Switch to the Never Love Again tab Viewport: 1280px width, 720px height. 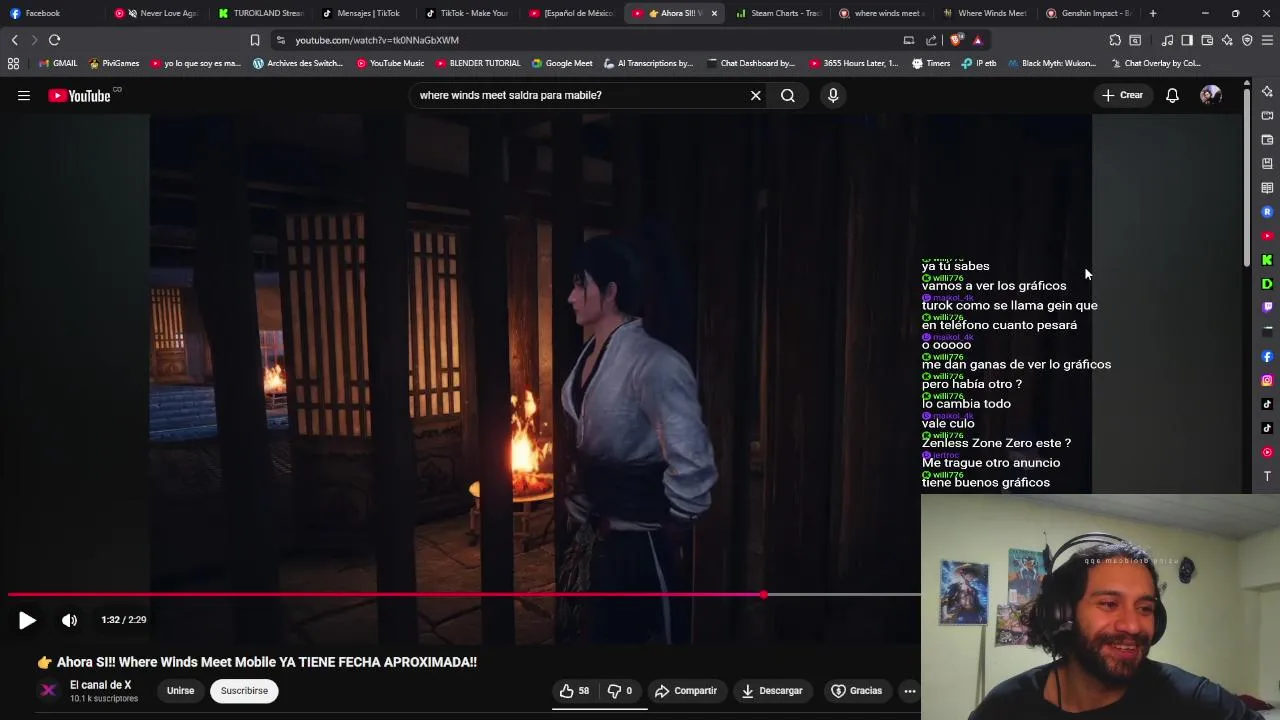pyautogui.click(x=158, y=13)
